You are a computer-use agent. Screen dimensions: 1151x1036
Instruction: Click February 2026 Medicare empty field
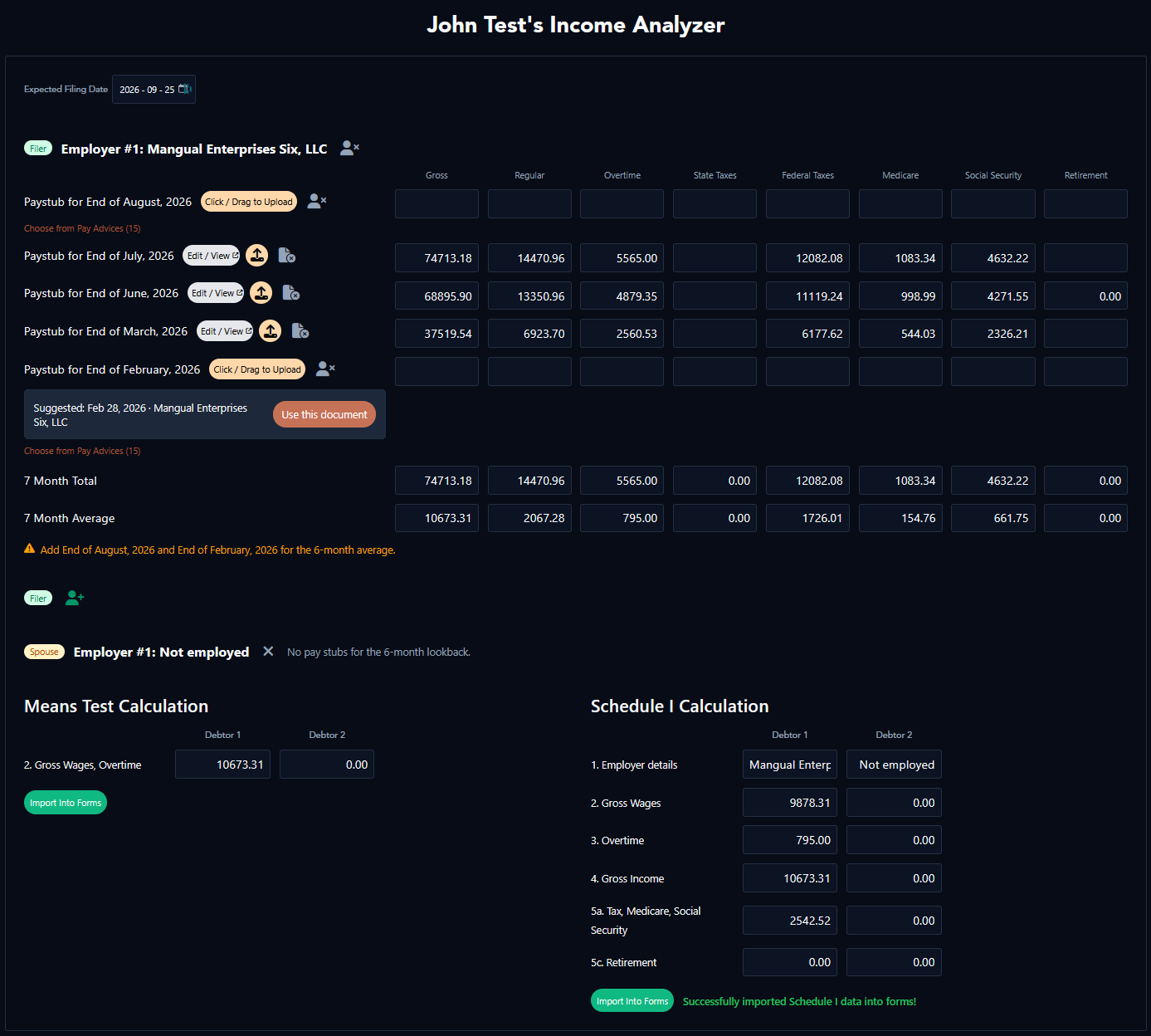pos(900,371)
